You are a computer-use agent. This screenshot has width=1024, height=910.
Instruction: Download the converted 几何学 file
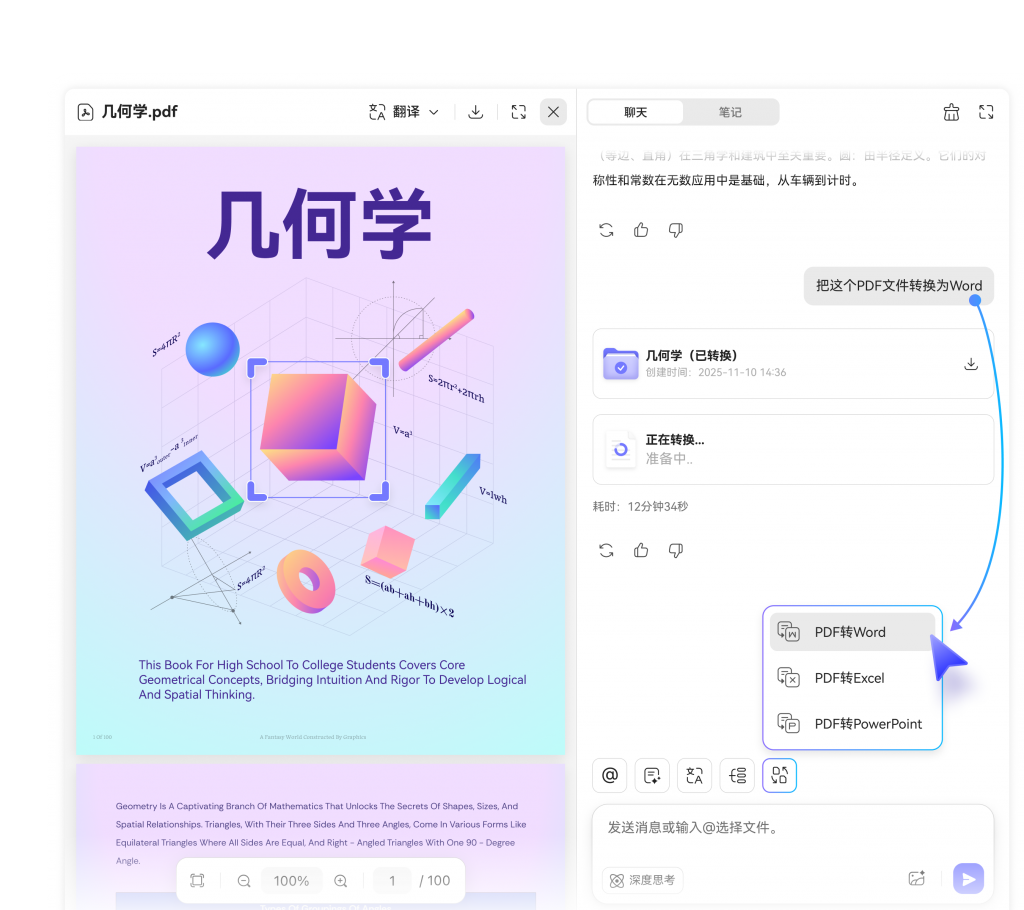coord(971,364)
